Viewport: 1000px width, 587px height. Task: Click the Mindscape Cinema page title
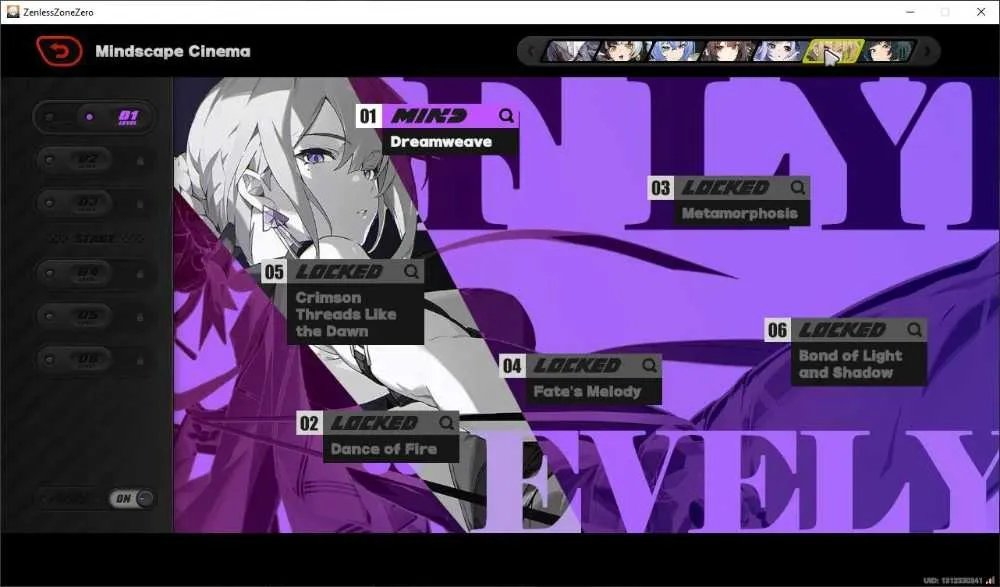point(173,51)
